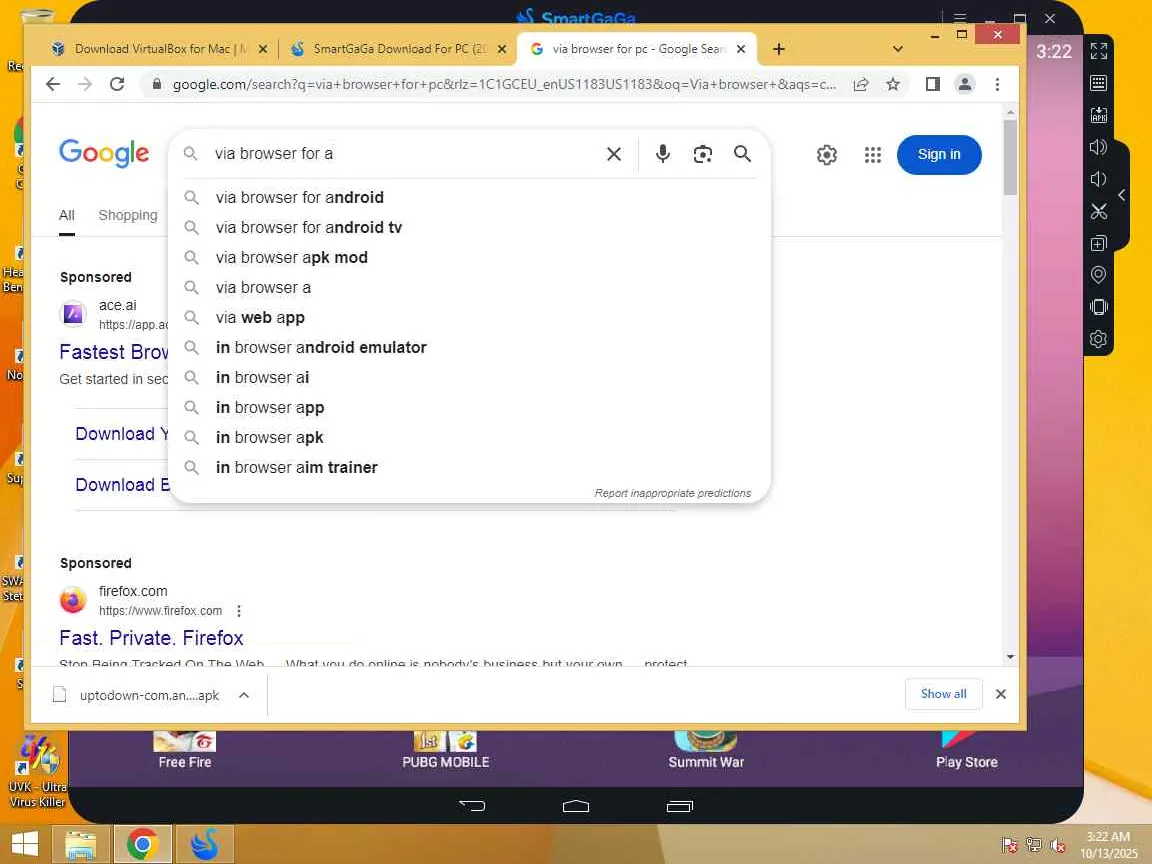Open a new Chrome tab
The width and height of the screenshot is (1152, 864).
pyautogui.click(x=779, y=49)
